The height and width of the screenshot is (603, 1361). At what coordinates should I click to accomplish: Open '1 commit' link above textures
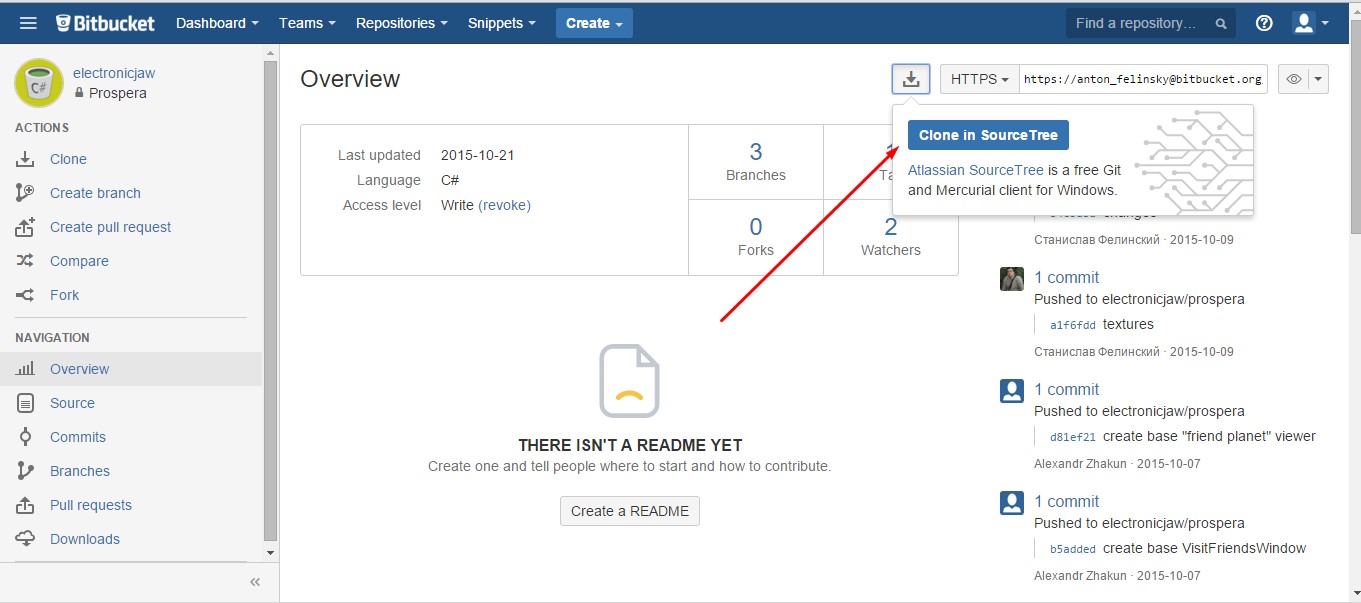1066,278
